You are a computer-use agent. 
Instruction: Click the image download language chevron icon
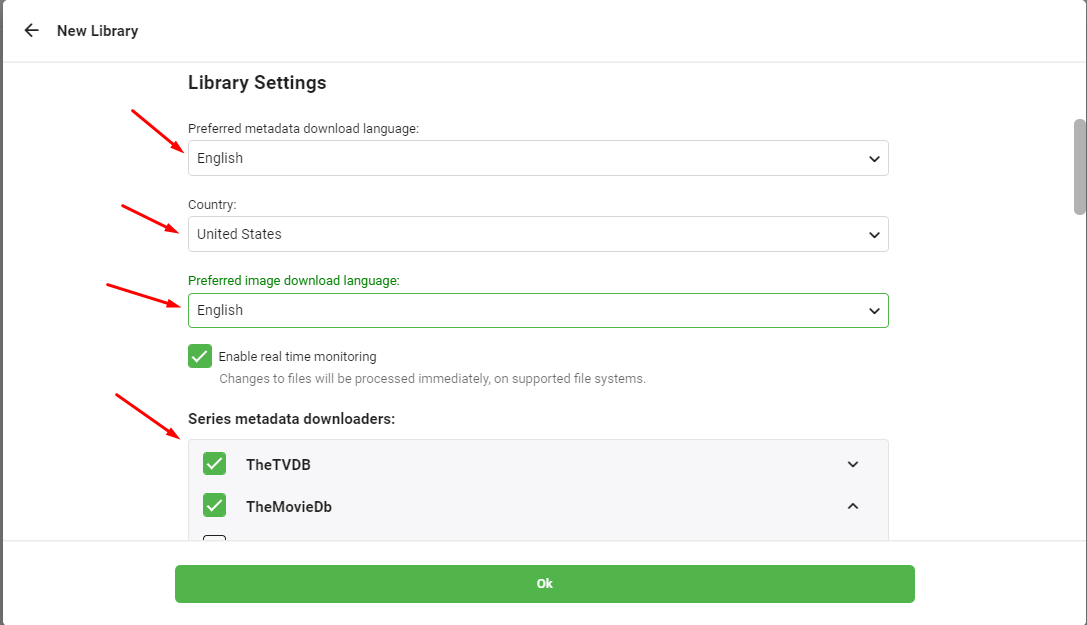tap(873, 310)
